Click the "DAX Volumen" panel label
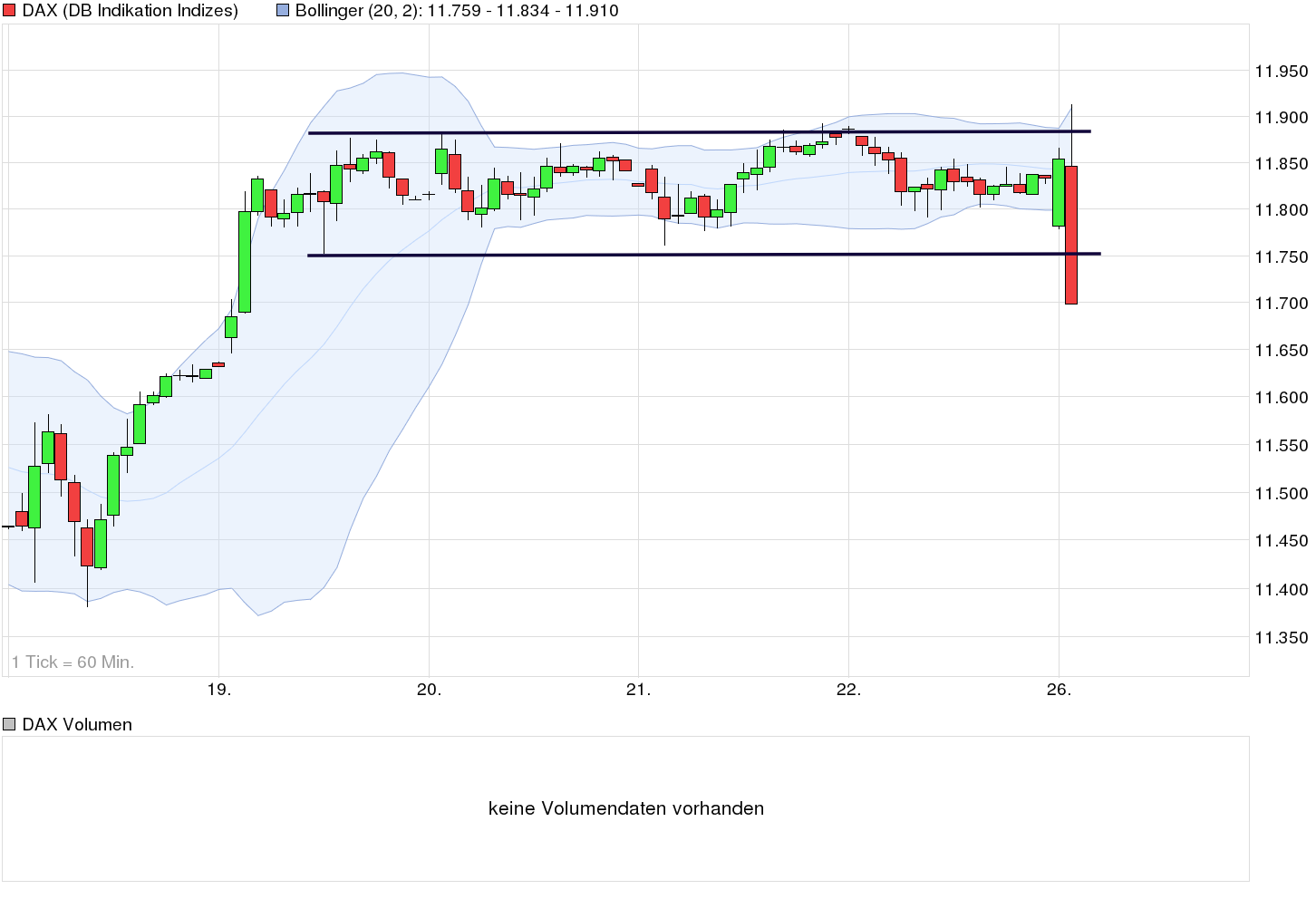 pos(77,724)
